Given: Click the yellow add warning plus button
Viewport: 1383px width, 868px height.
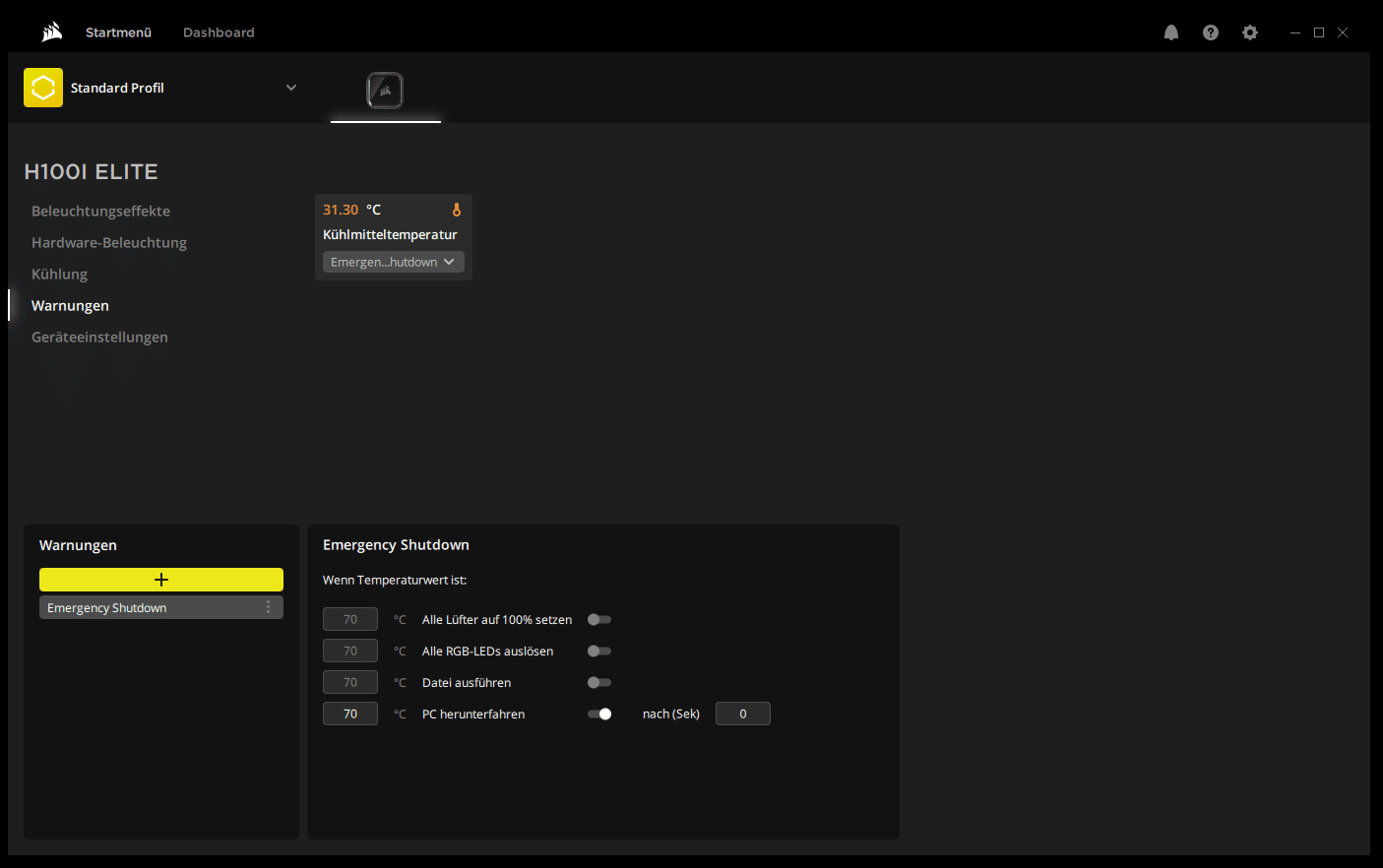Looking at the screenshot, I should click(x=161, y=580).
